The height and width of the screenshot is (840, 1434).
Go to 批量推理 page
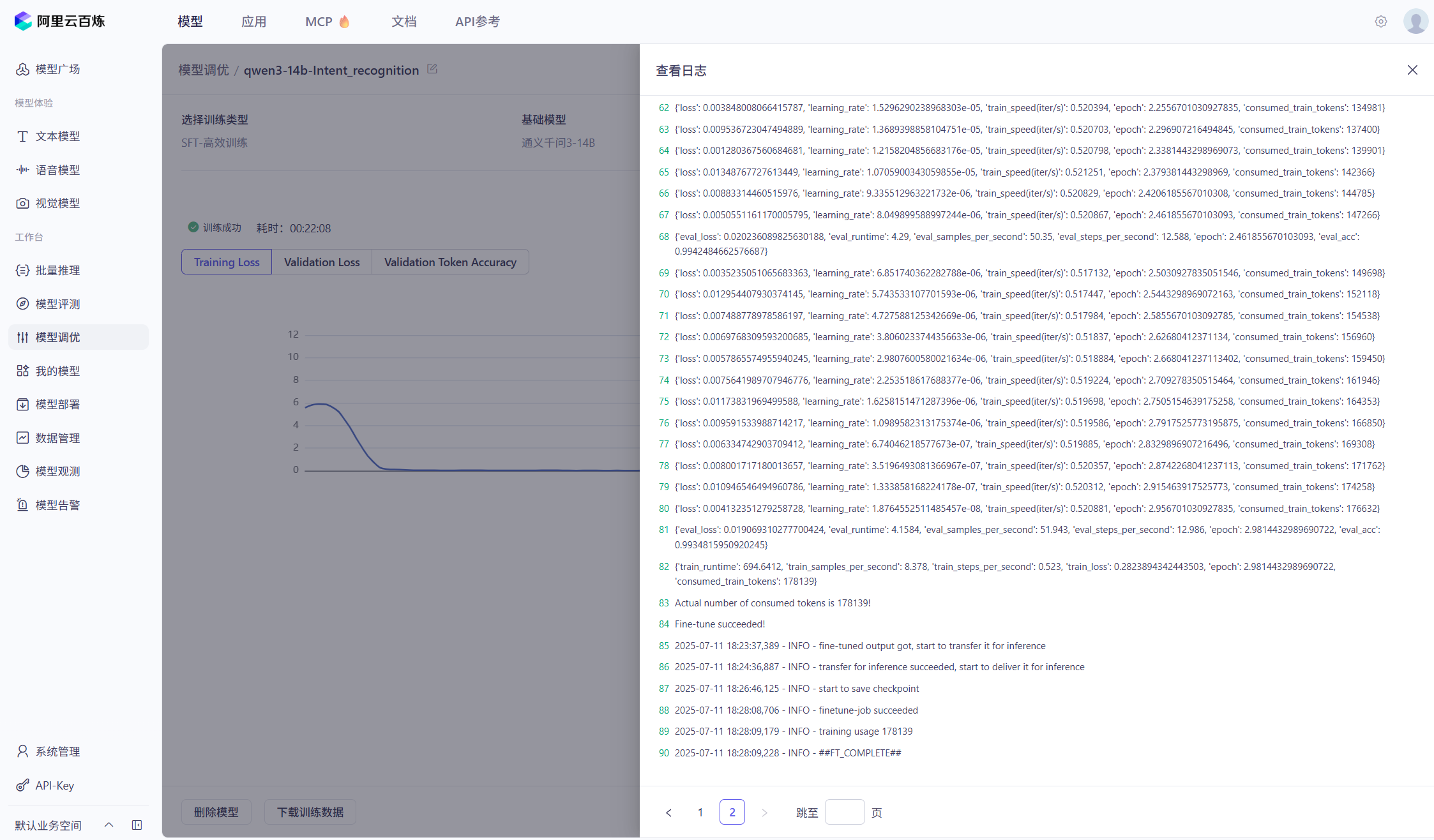tap(57, 270)
